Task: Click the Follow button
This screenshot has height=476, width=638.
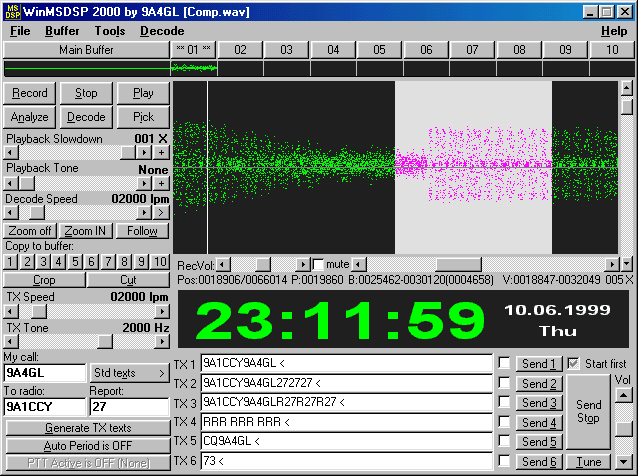Action: (142, 231)
